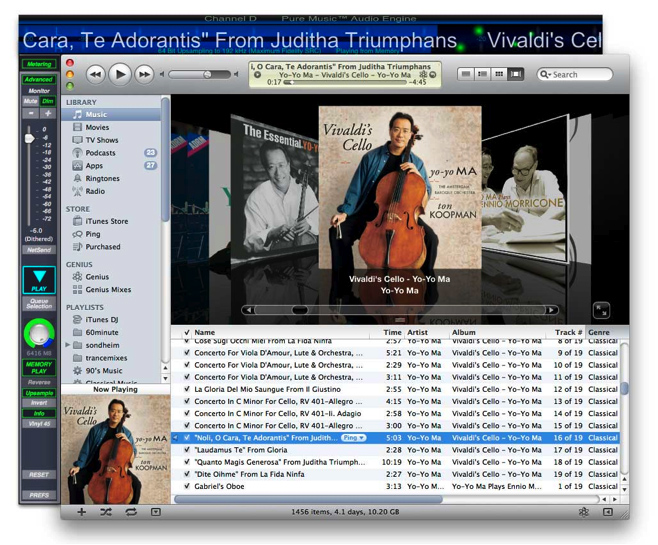
Task: Open the Ping dropdown on selected track
Action: 353,438
